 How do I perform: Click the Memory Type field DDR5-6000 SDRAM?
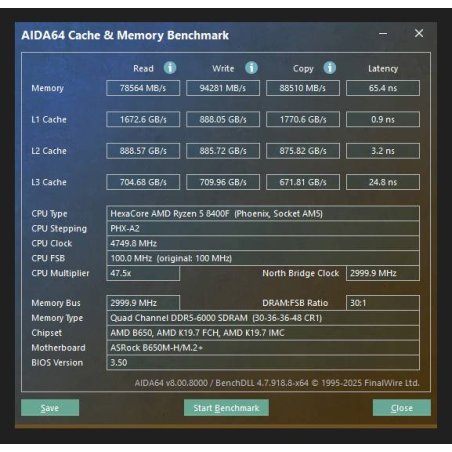(x=263, y=318)
